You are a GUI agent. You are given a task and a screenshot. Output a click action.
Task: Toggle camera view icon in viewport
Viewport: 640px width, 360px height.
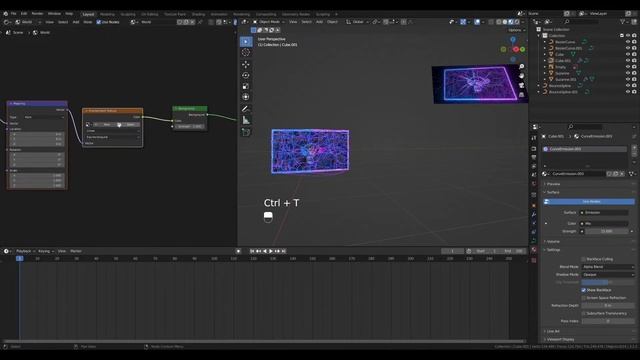522,85
